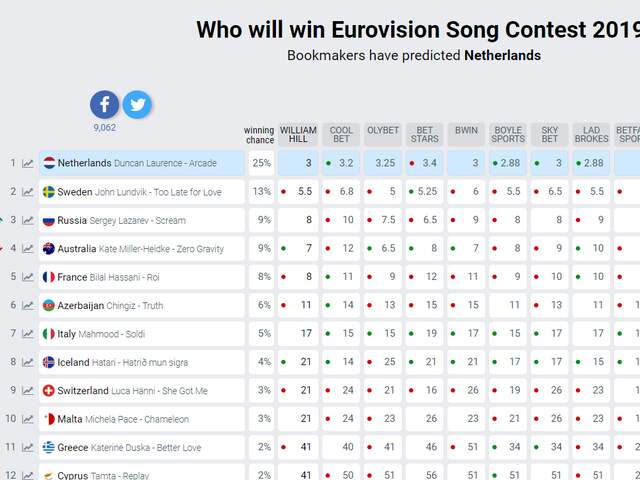This screenshot has width=640, height=480.
Task: Select the Ladbrokes column header
Action: 591,134
